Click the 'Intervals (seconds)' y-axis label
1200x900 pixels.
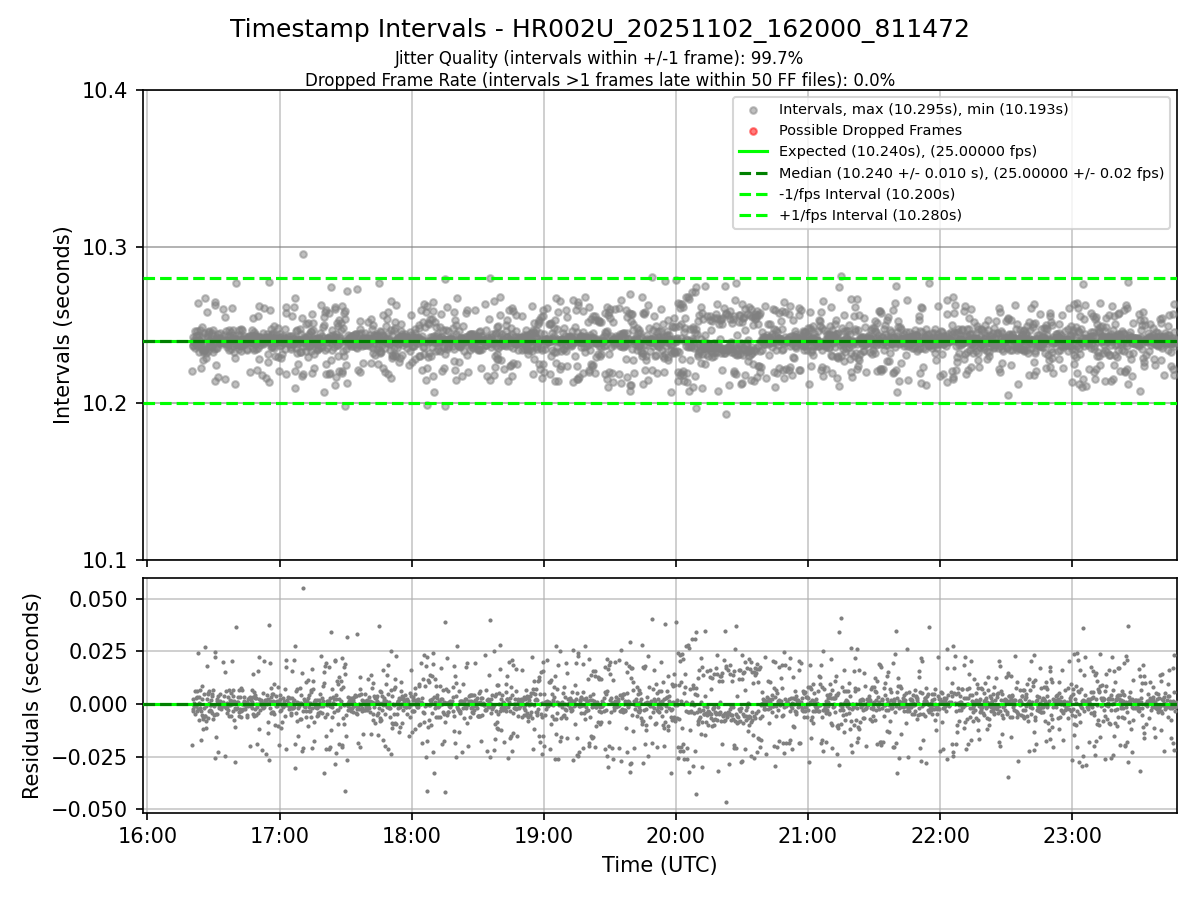coord(63,325)
